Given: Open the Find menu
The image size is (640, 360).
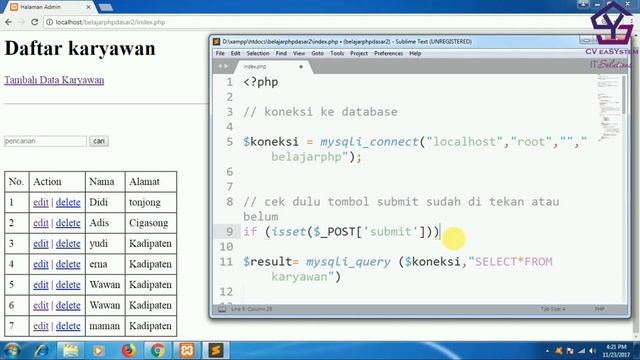Looking at the screenshot, I should coord(281,53).
